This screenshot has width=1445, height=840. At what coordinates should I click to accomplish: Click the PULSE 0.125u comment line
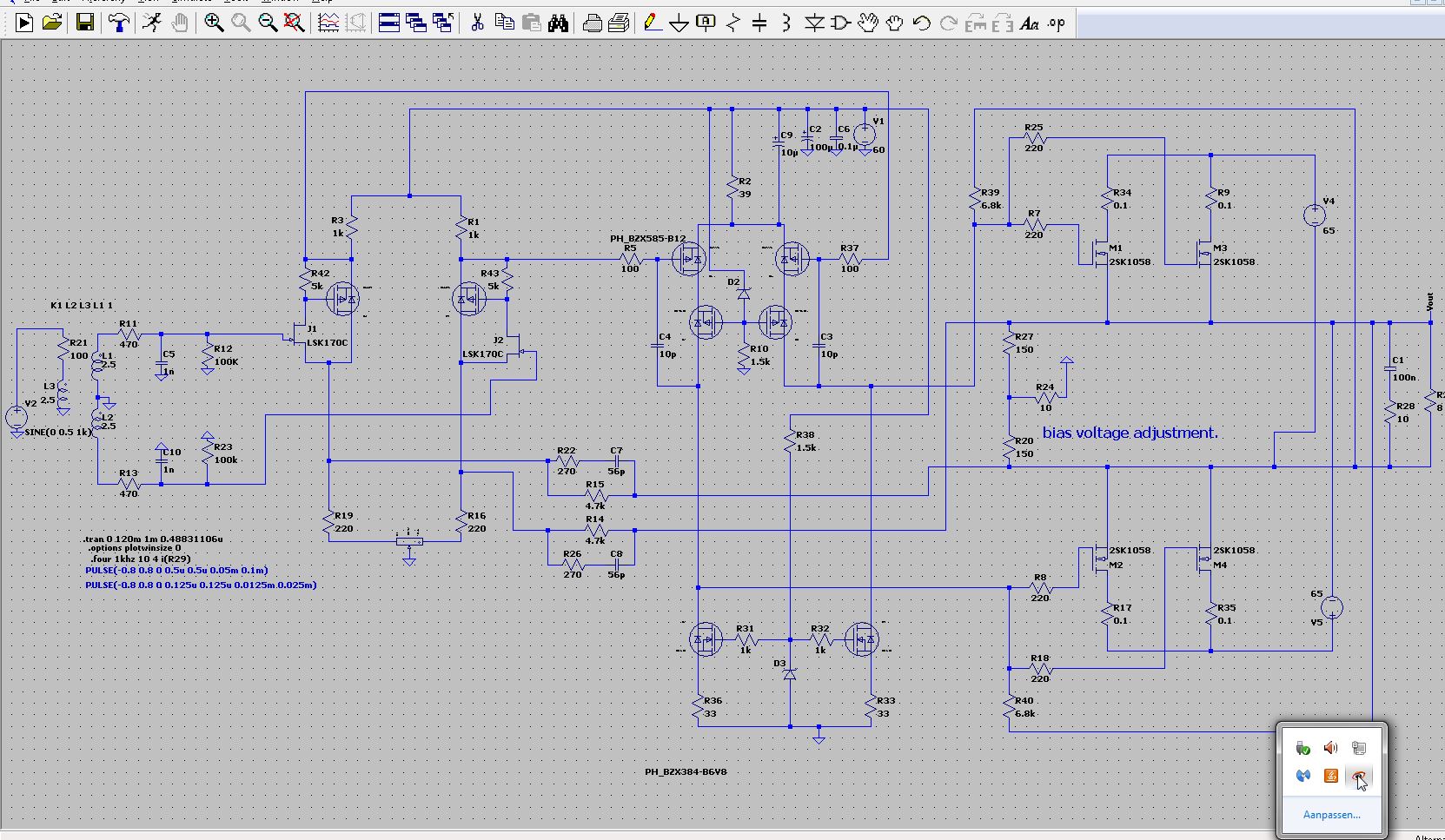(x=201, y=585)
